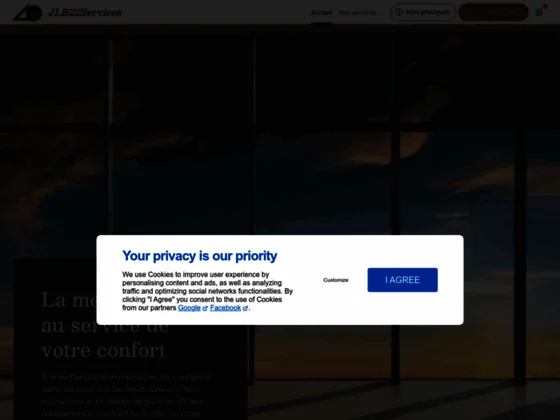560x420 pixels.
Task: Click the hero paragraph about menuisier
Action: coord(126,395)
